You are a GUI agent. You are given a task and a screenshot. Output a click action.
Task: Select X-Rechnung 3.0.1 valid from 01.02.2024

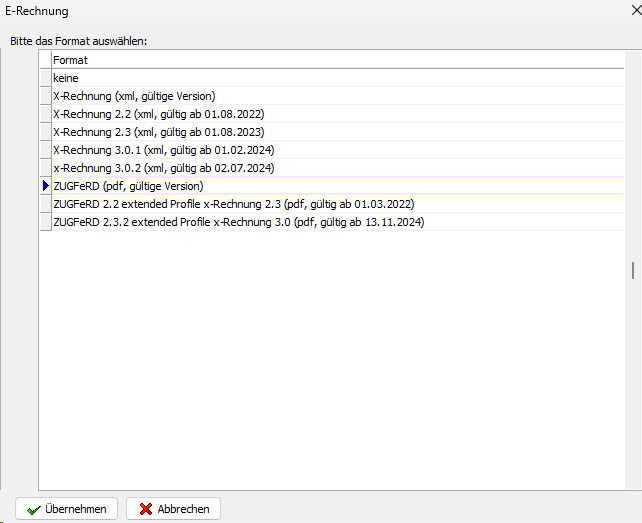(x=163, y=150)
